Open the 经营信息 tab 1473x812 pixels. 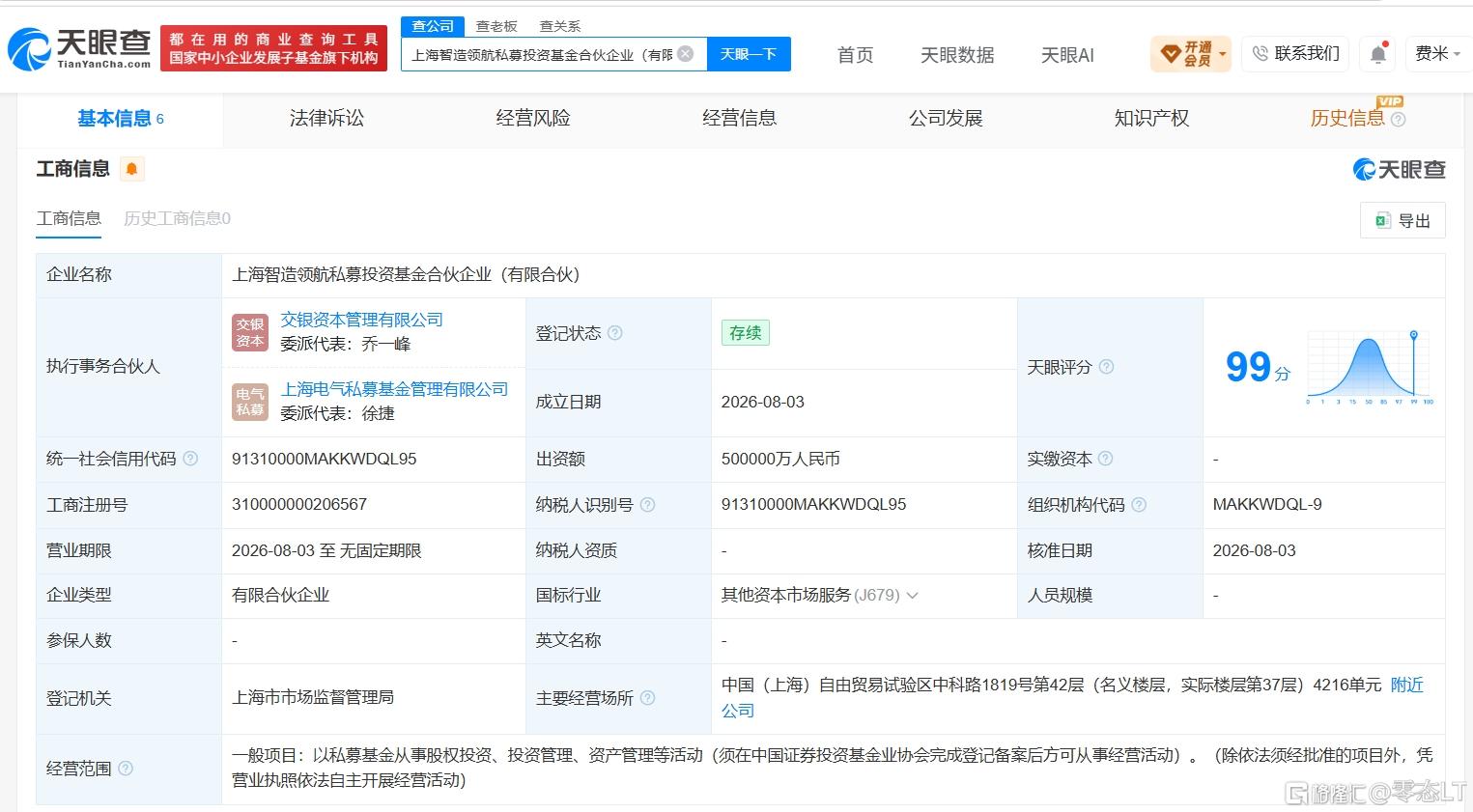click(x=739, y=119)
